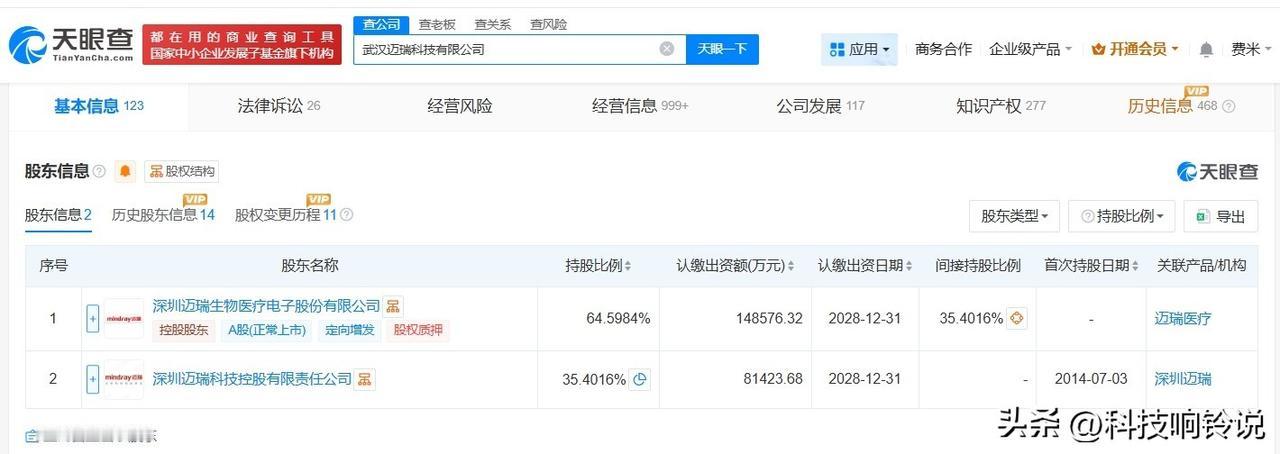1280x454 pixels.
Task: Expand row 1 shareholder with plus button
Action: (x=93, y=319)
